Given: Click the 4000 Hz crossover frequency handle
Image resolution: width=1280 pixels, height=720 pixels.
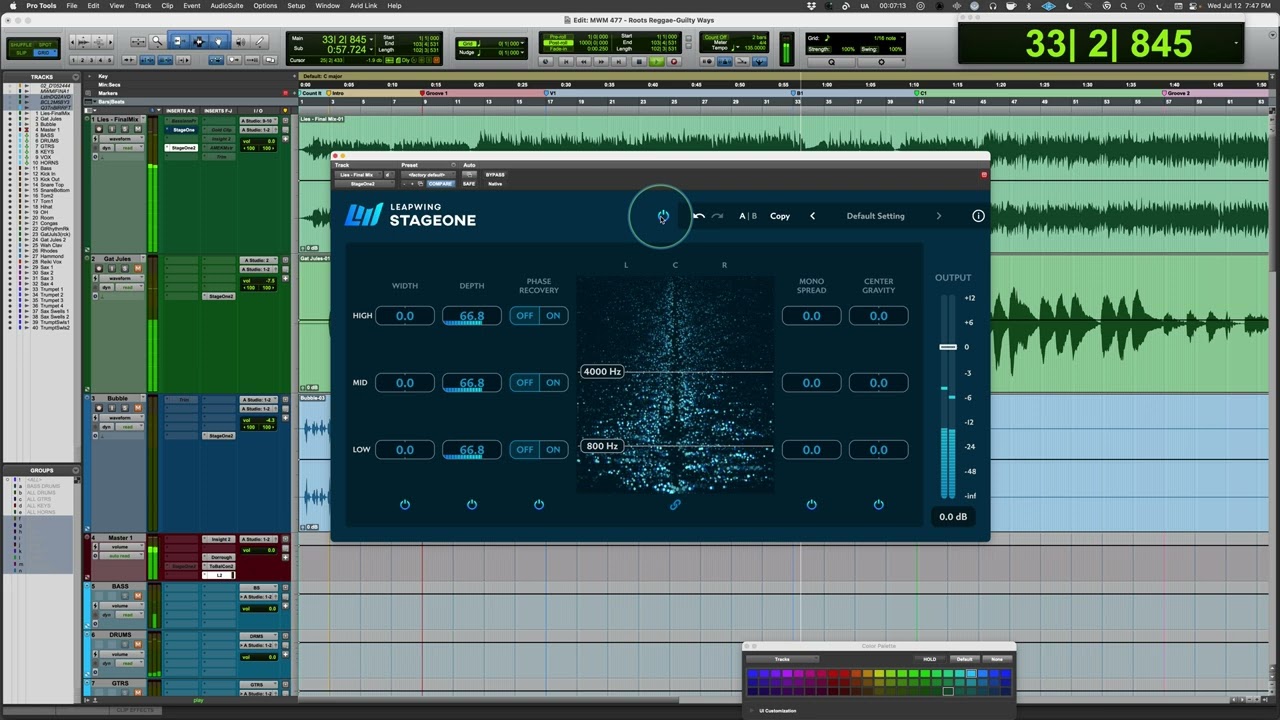Looking at the screenshot, I should pos(602,372).
